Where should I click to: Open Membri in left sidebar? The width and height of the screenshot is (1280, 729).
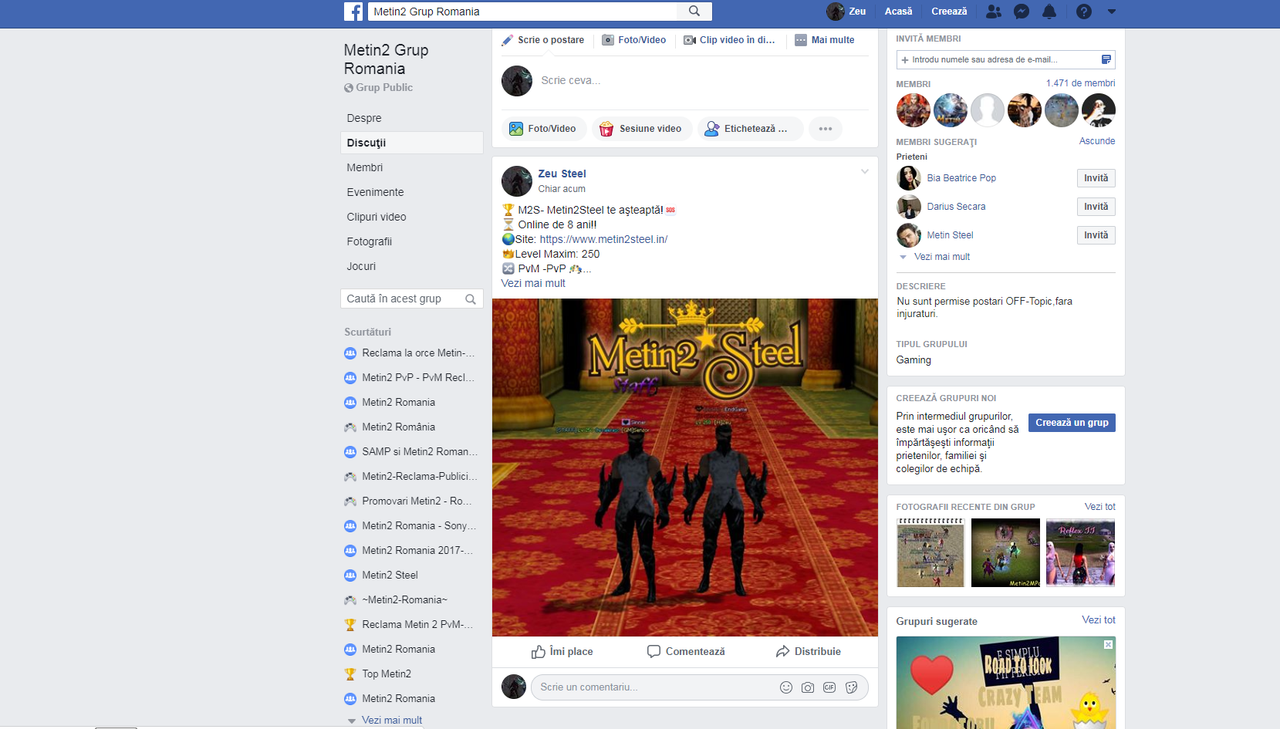click(x=365, y=168)
